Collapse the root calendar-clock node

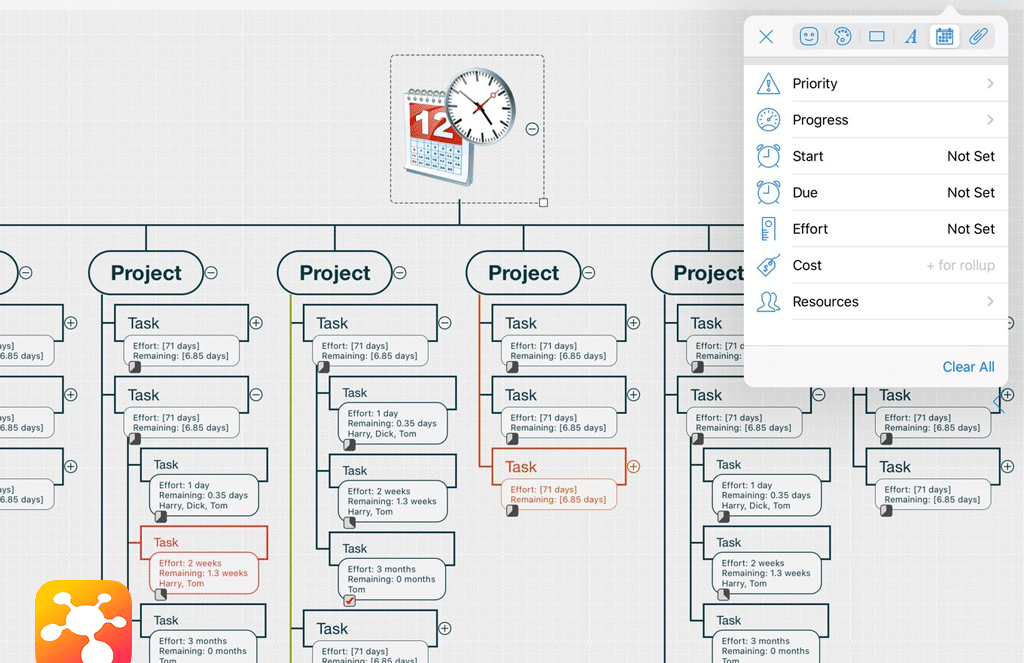[532, 129]
